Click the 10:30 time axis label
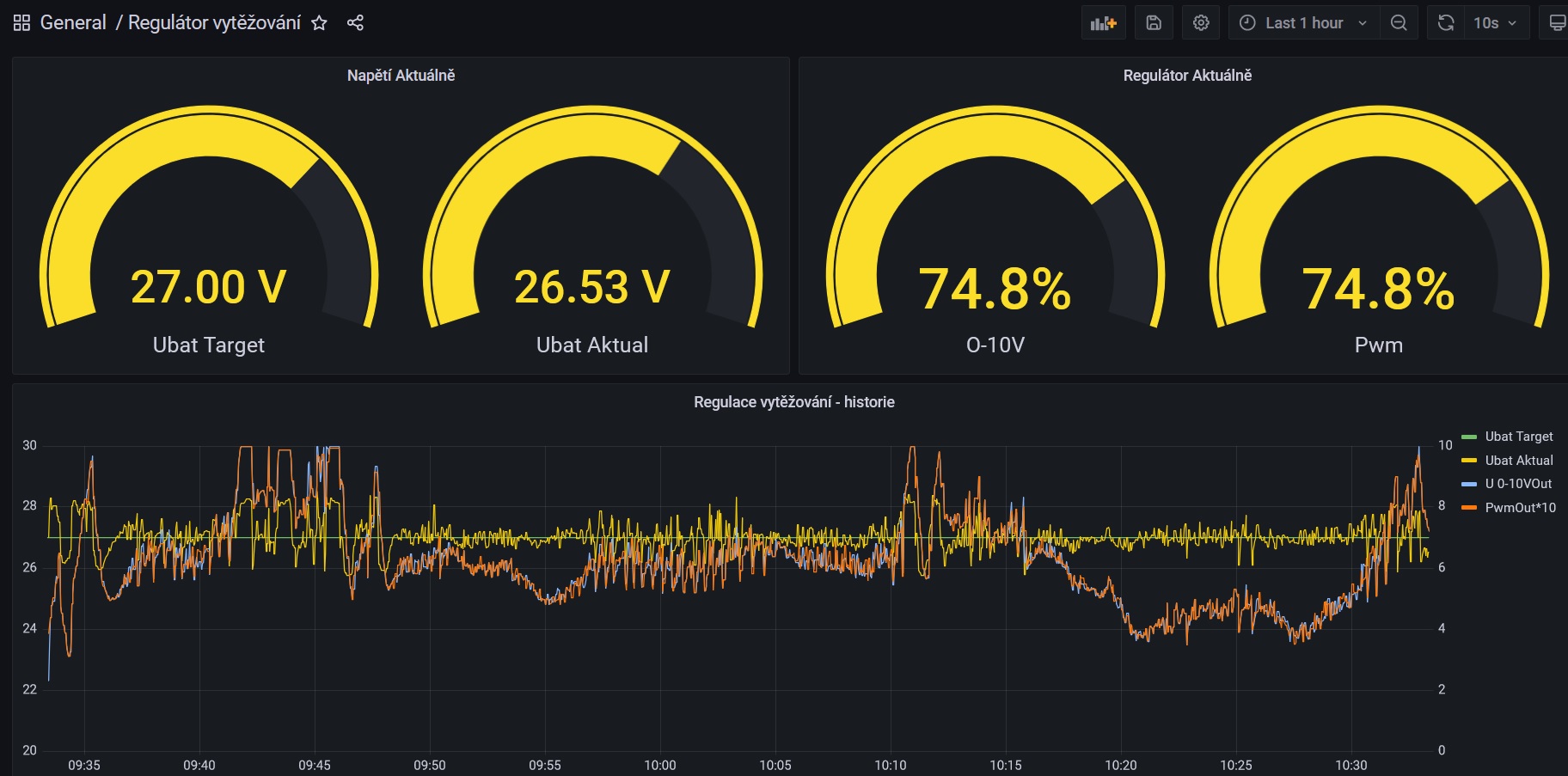The width and height of the screenshot is (1568, 776). click(x=1351, y=765)
